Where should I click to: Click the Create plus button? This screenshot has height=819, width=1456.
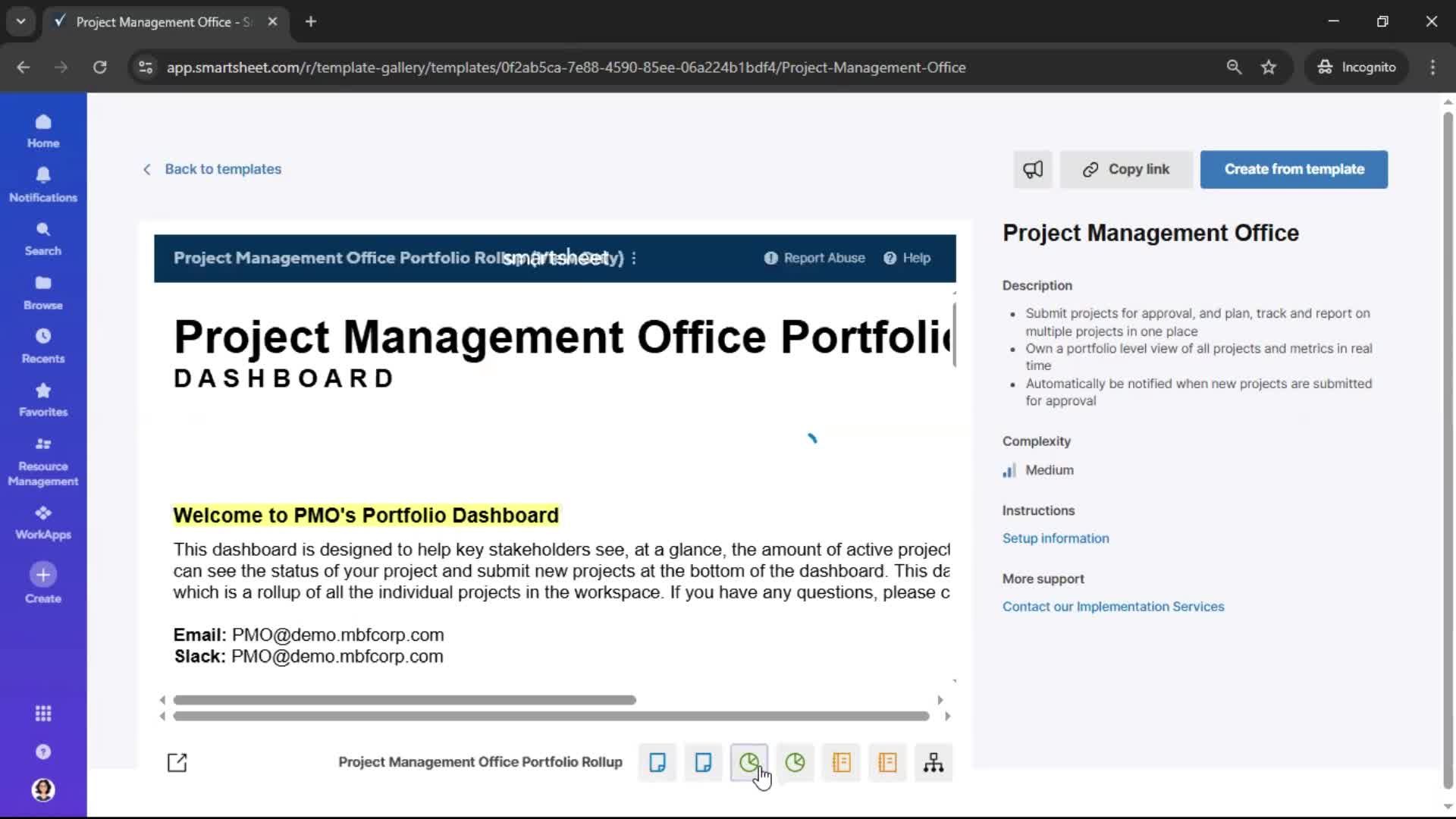[43, 575]
